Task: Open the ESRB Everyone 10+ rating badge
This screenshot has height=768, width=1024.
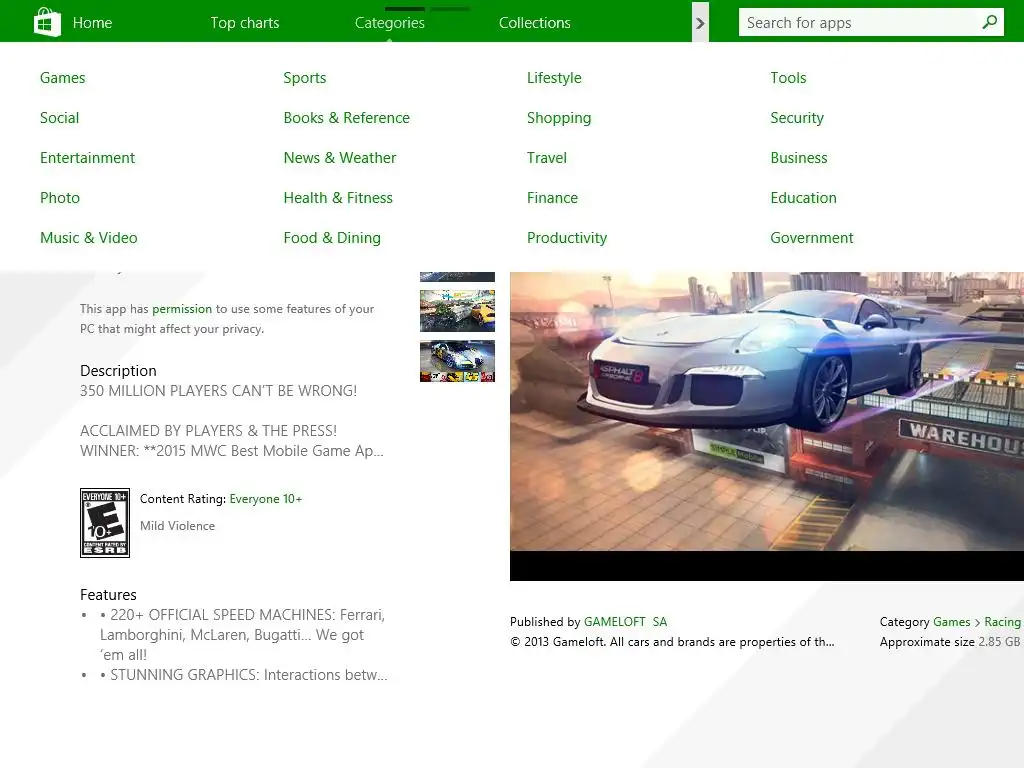Action: [x=104, y=522]
